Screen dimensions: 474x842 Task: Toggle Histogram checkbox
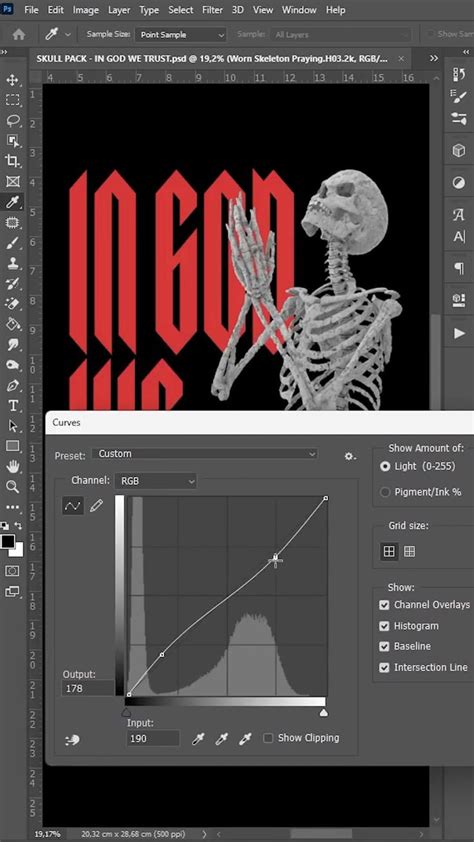pyautogui.click(x=384, y=626)
